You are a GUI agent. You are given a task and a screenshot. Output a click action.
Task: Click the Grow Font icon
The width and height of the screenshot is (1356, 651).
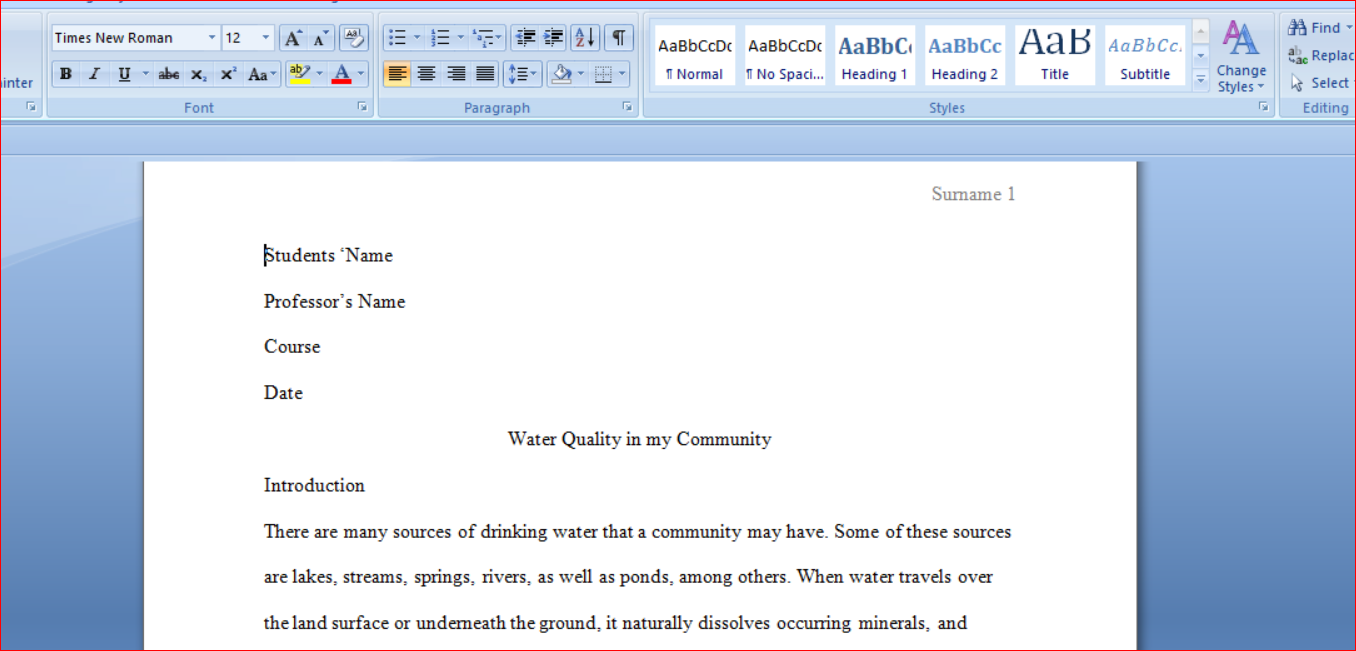coord(293,38)
